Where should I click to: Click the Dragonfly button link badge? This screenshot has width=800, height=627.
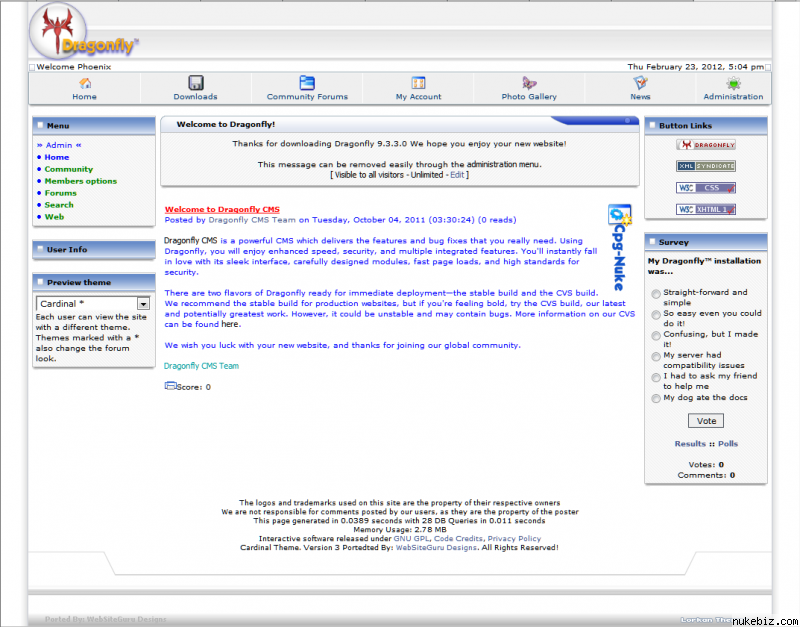(x=706, y=145)
